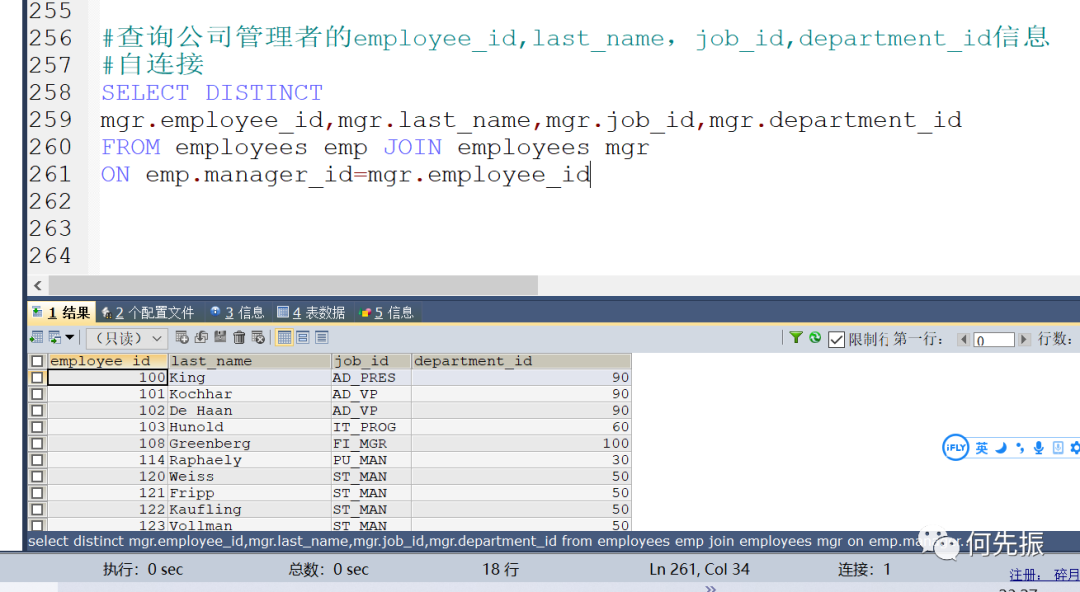Click the SELECT DISTINCT line in editor

(x=212, y=93)
